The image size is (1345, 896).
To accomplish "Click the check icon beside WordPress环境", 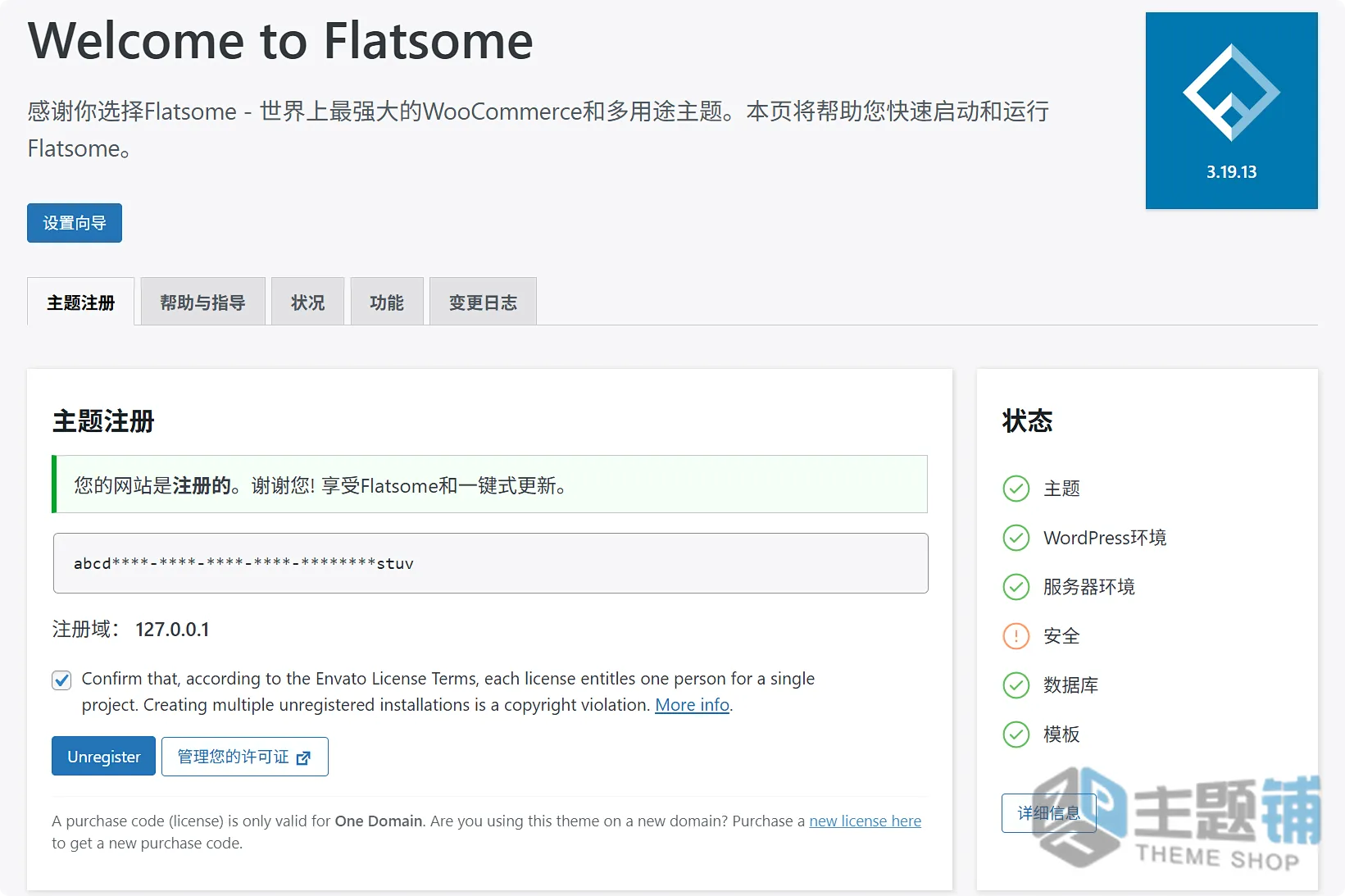I will click(x=1016, y=538).
